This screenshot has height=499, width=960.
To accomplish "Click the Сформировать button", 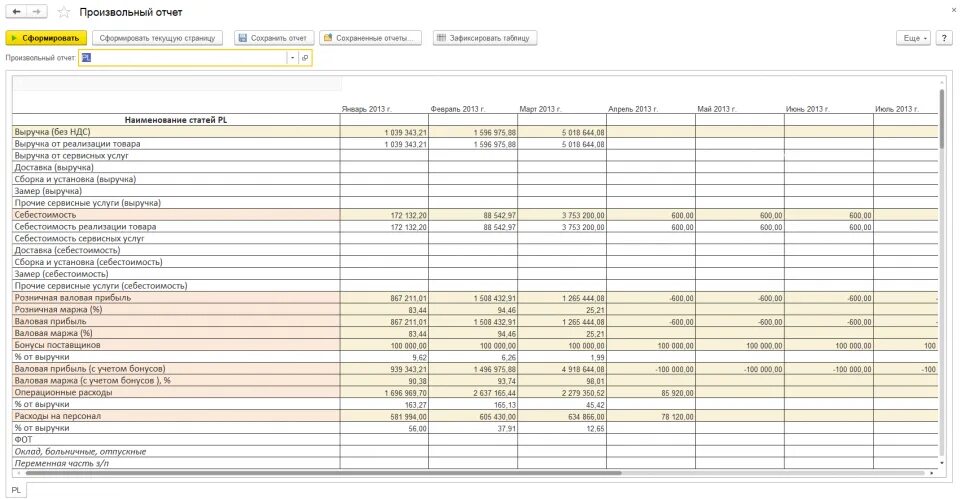I will [x=46, y=38].
